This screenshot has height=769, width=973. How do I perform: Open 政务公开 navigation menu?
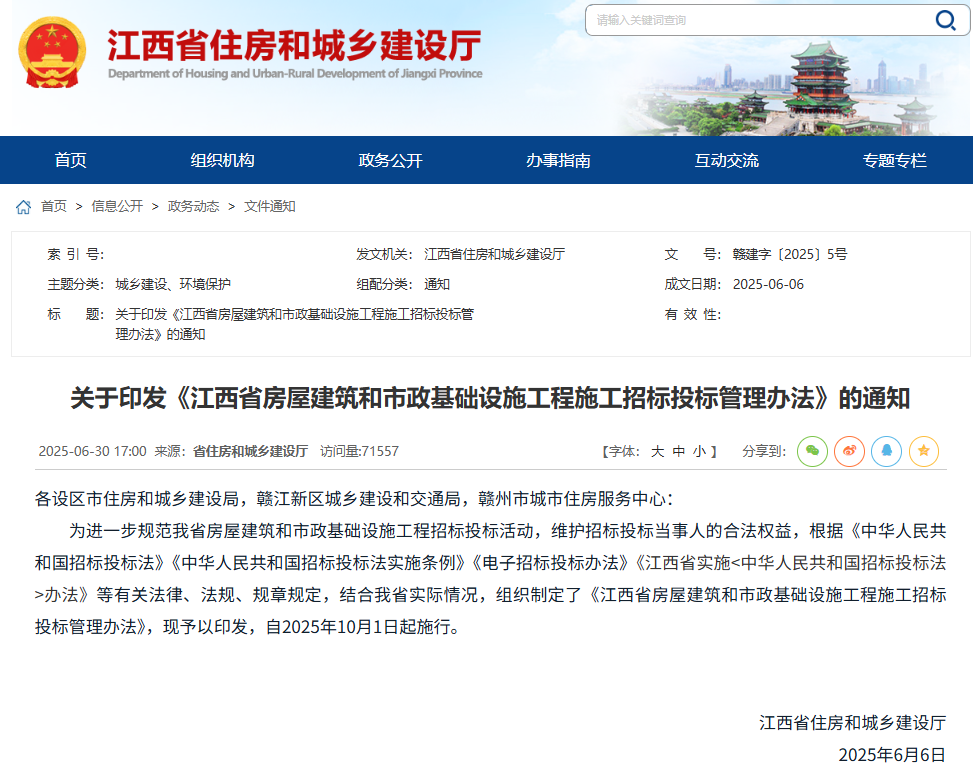[x=390, y=160]
